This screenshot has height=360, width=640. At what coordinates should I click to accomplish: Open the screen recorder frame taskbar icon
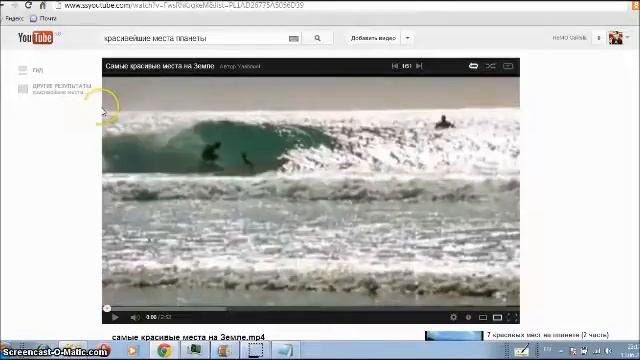coord(256,351)
